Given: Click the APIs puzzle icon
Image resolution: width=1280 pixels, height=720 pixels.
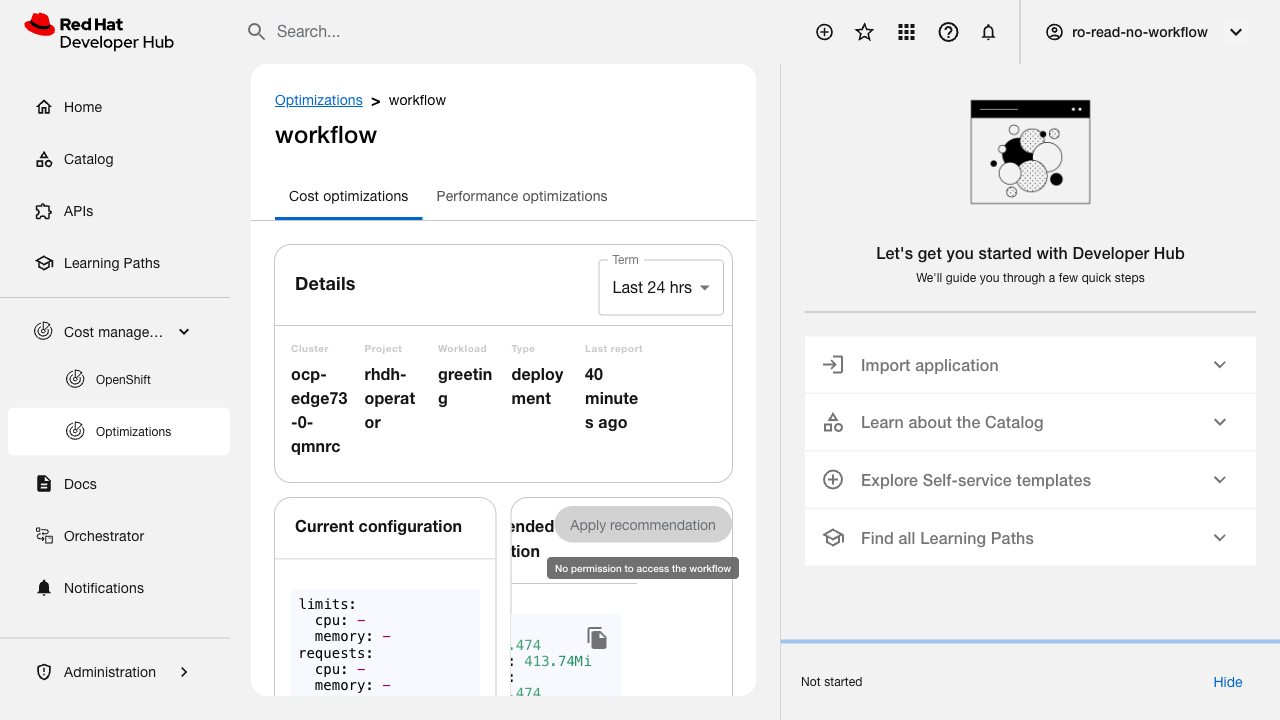Looking at the screenshot, I should click(x=44, y=211).
